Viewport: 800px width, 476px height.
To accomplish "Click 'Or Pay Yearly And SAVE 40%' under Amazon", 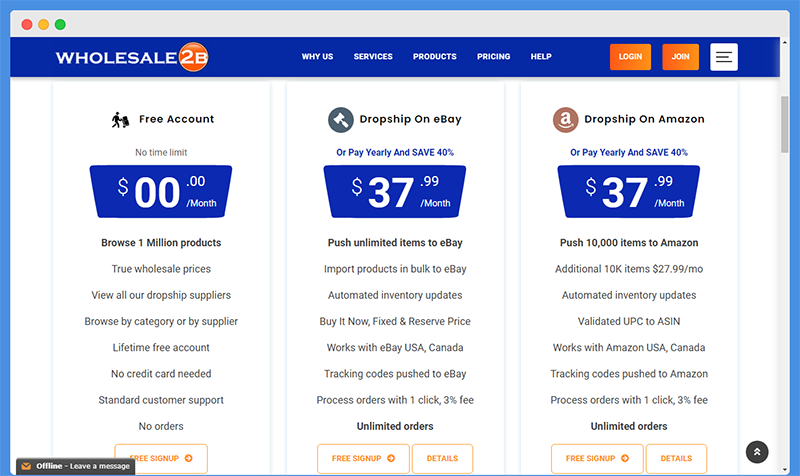I will point(629,153).
